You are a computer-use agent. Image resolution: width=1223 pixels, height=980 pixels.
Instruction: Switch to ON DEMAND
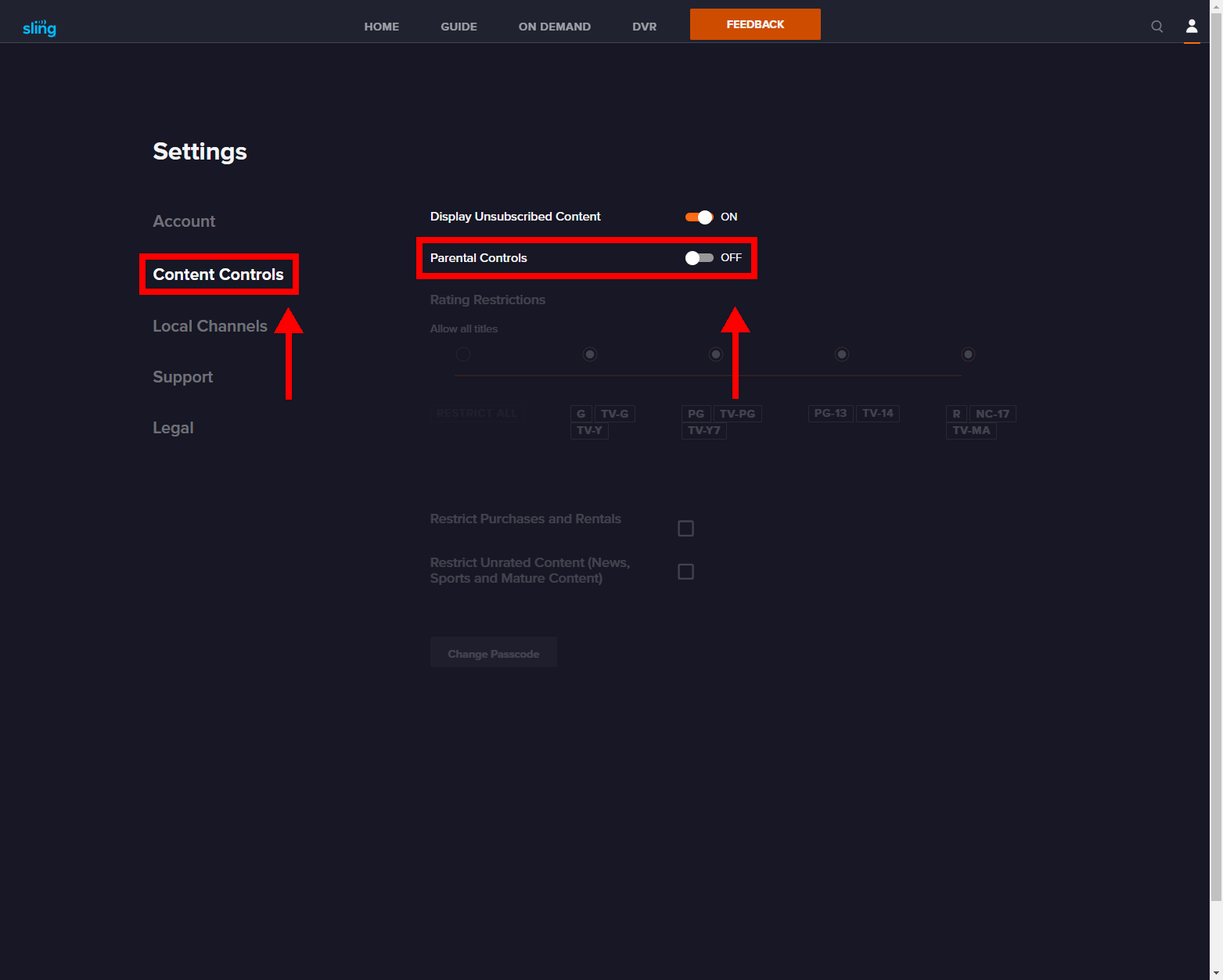coord(554,26)
